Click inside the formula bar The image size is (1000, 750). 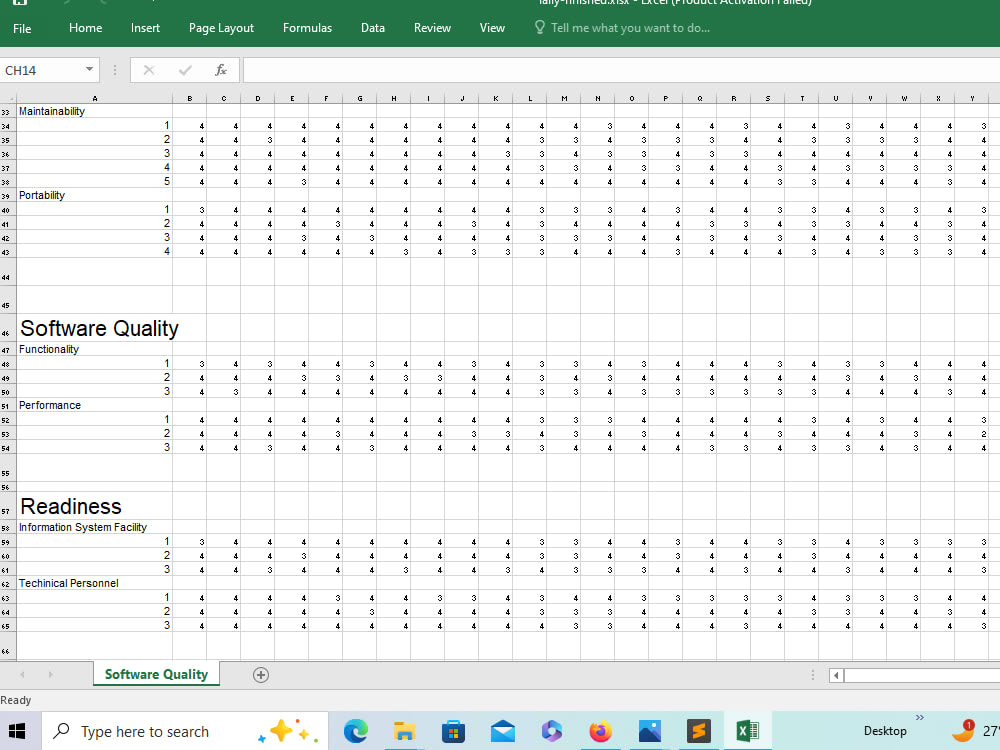[621, 70]
